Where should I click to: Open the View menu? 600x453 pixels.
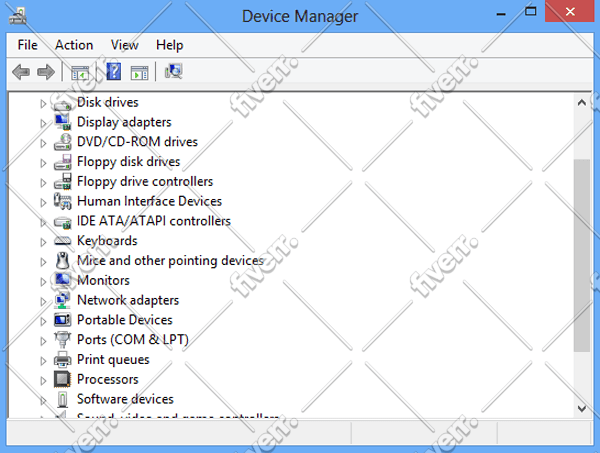(x=124, y=45)
